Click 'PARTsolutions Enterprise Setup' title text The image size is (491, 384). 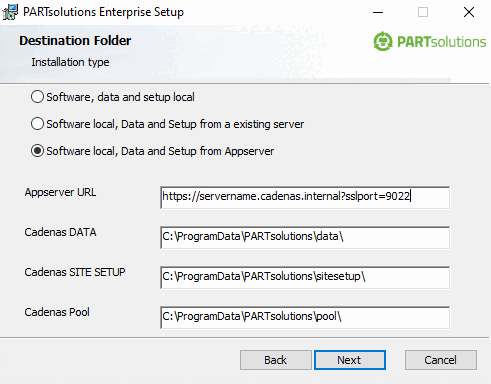point(103,12)
